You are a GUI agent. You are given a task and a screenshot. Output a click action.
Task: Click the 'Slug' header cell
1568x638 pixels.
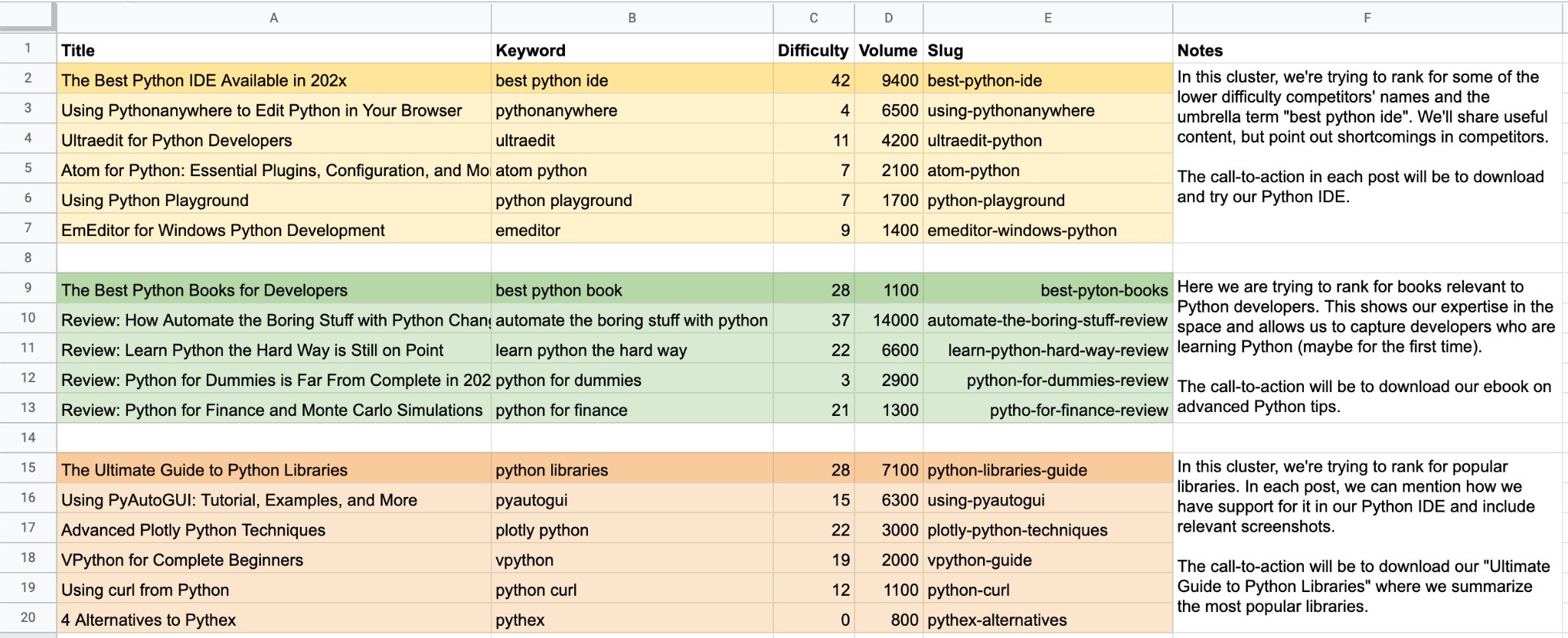tap(1047, 49)
